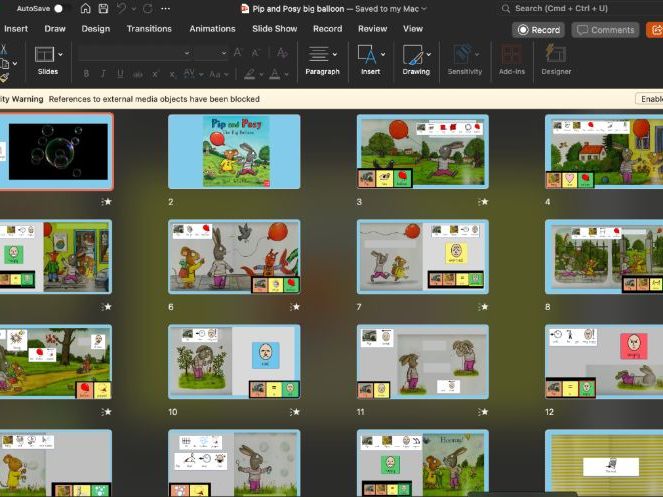Switch to the Slide Show tab
Viewport: 663px width, 497px height.
[274, 29]
